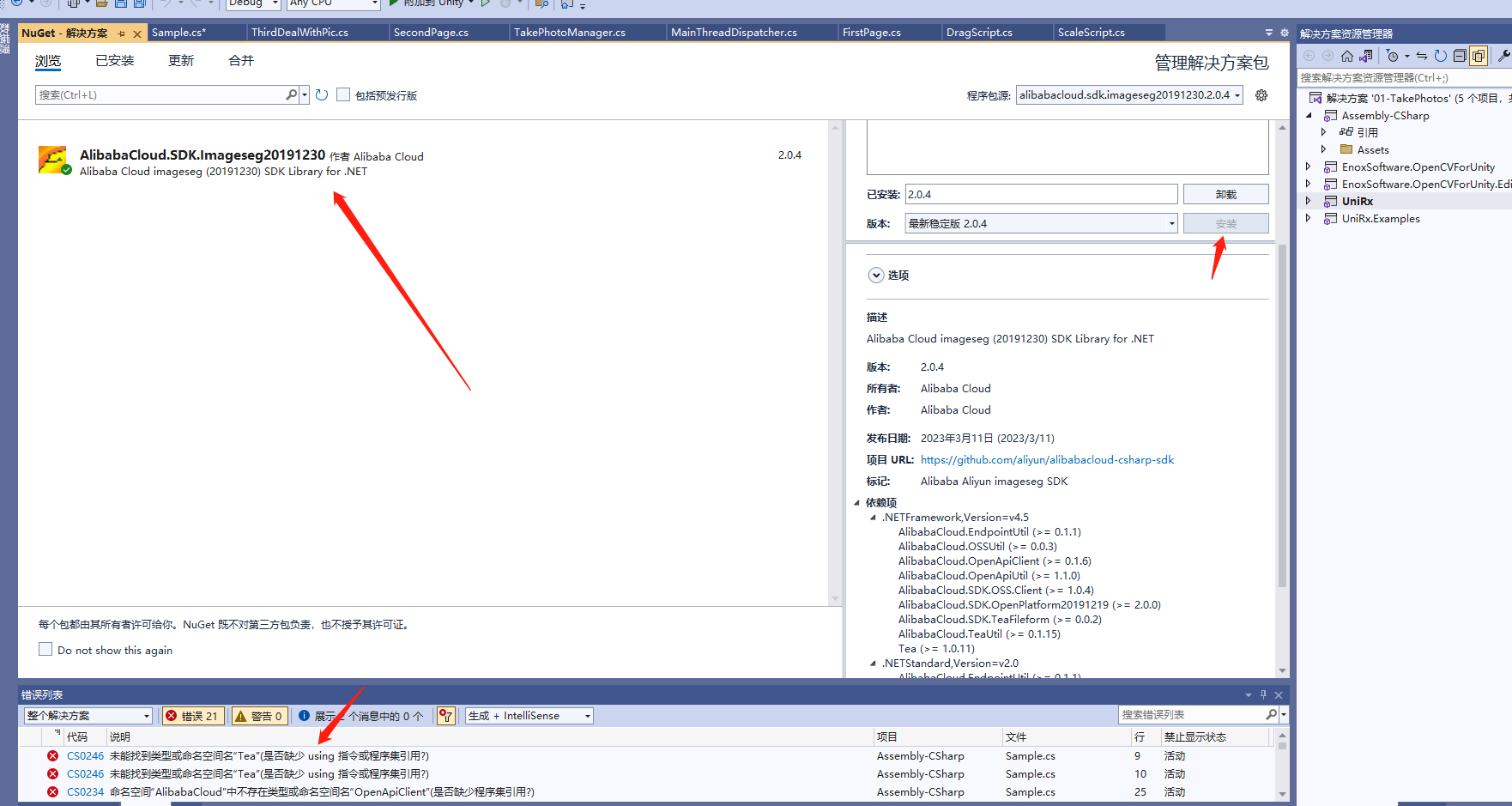Screen dimensions: 1512x806
Task: Toggle Show All Files in Solution Explorer
Action: click(1479, 56)
